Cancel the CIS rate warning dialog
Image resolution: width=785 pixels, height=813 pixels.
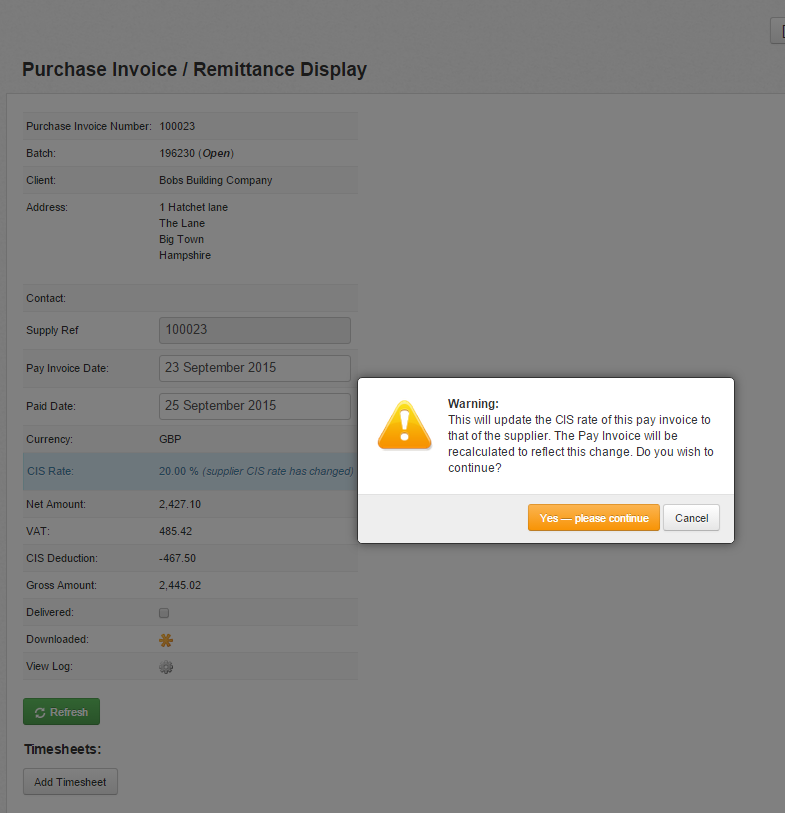691,517
